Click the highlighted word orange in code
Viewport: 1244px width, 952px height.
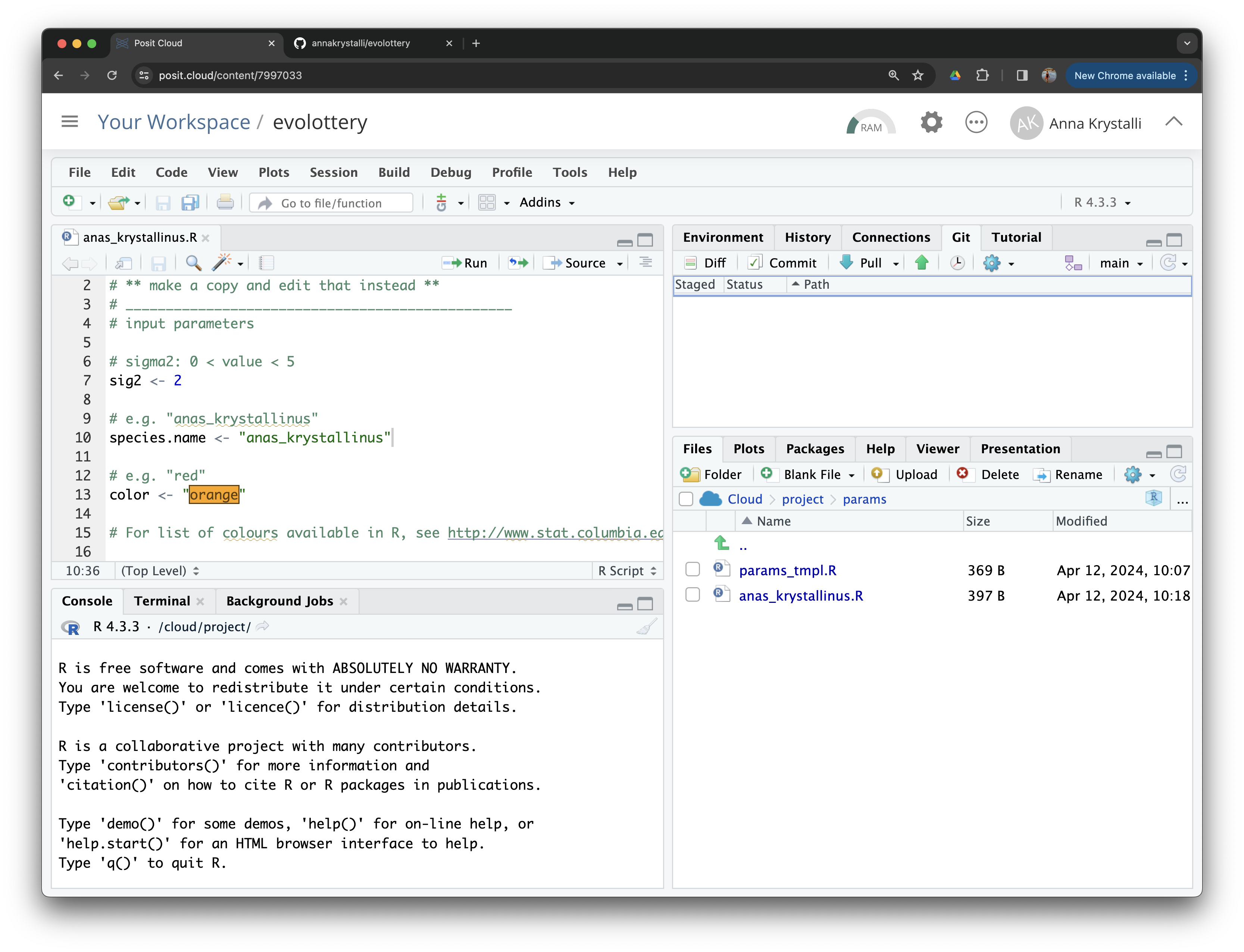[x=214, y=495]
